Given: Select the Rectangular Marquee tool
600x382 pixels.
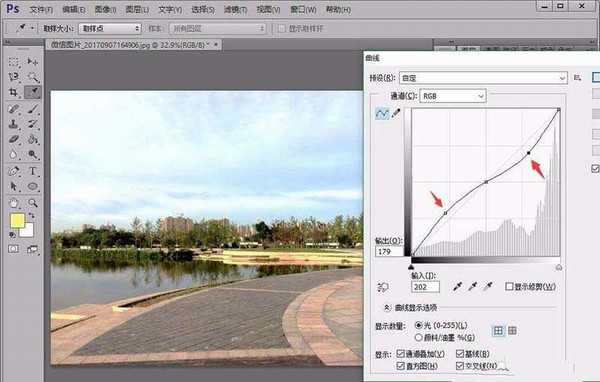Looking at the screenshot, I should (14, 62).
